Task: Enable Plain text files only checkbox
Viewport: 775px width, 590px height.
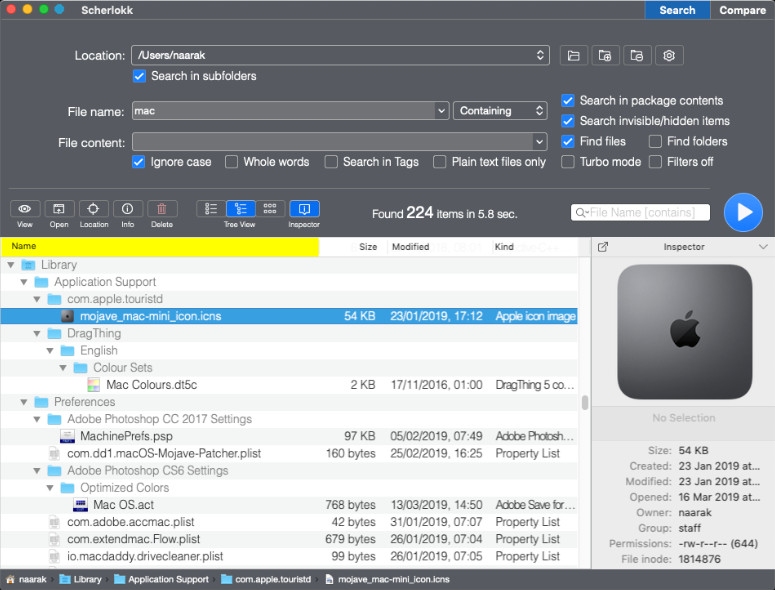Action: pos(439,162)
